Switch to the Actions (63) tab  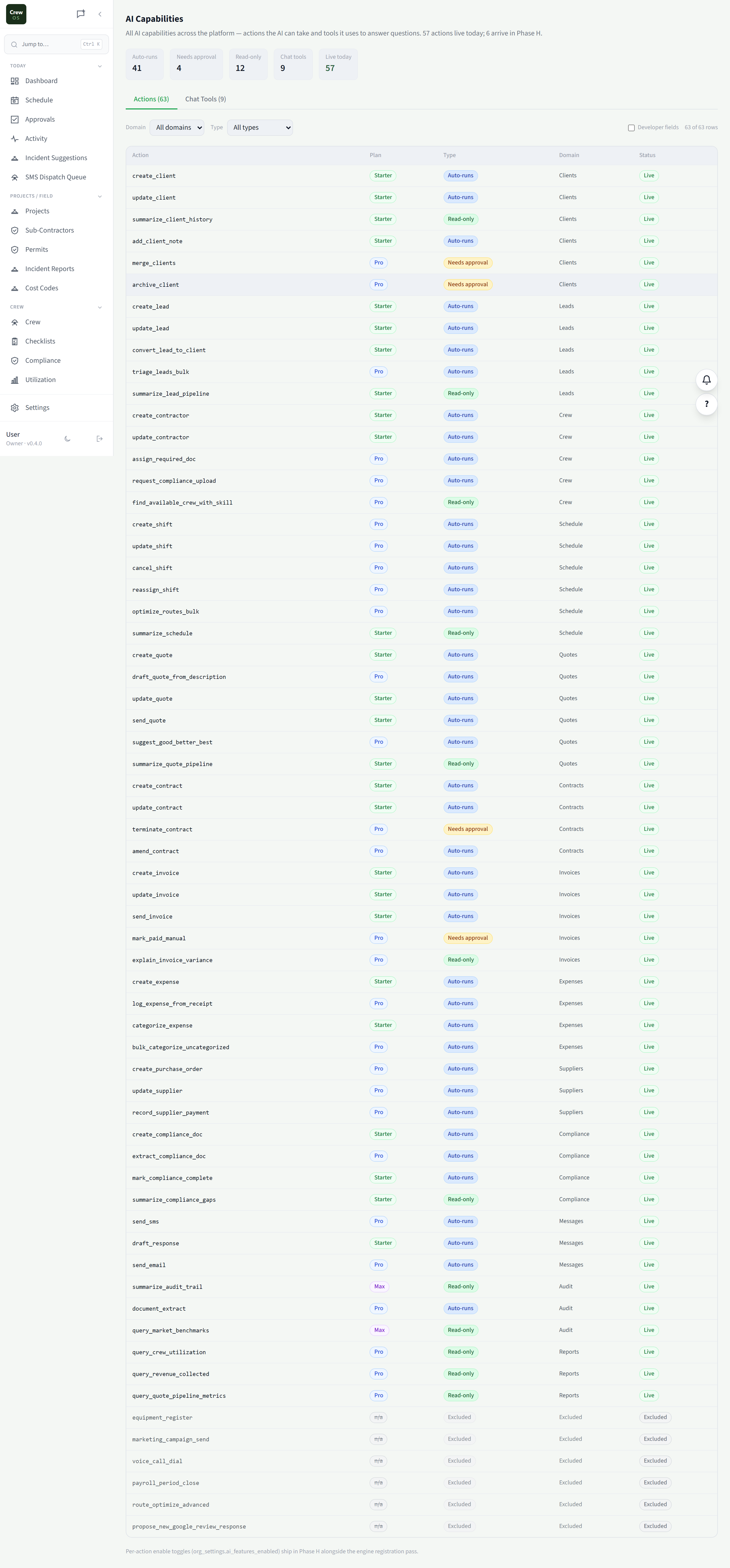pos(152,99)
